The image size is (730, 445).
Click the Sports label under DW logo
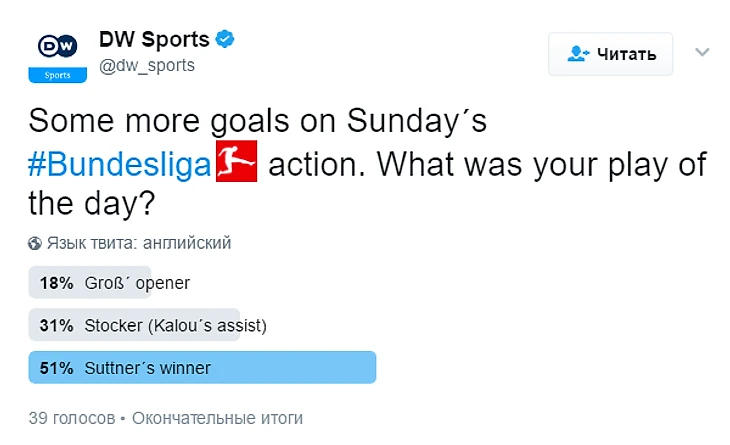57,74
